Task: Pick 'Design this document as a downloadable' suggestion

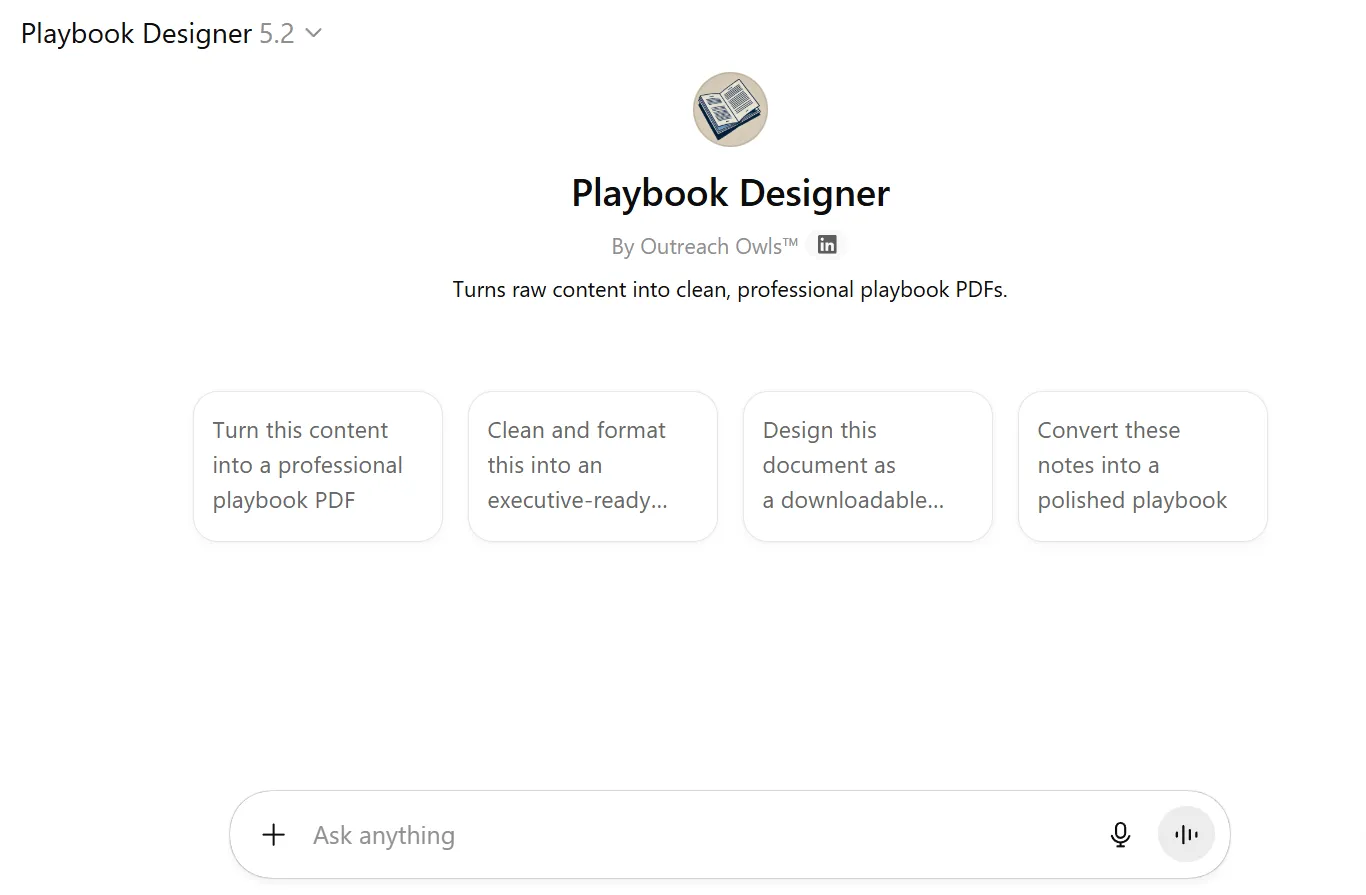Action: (867, 466)
